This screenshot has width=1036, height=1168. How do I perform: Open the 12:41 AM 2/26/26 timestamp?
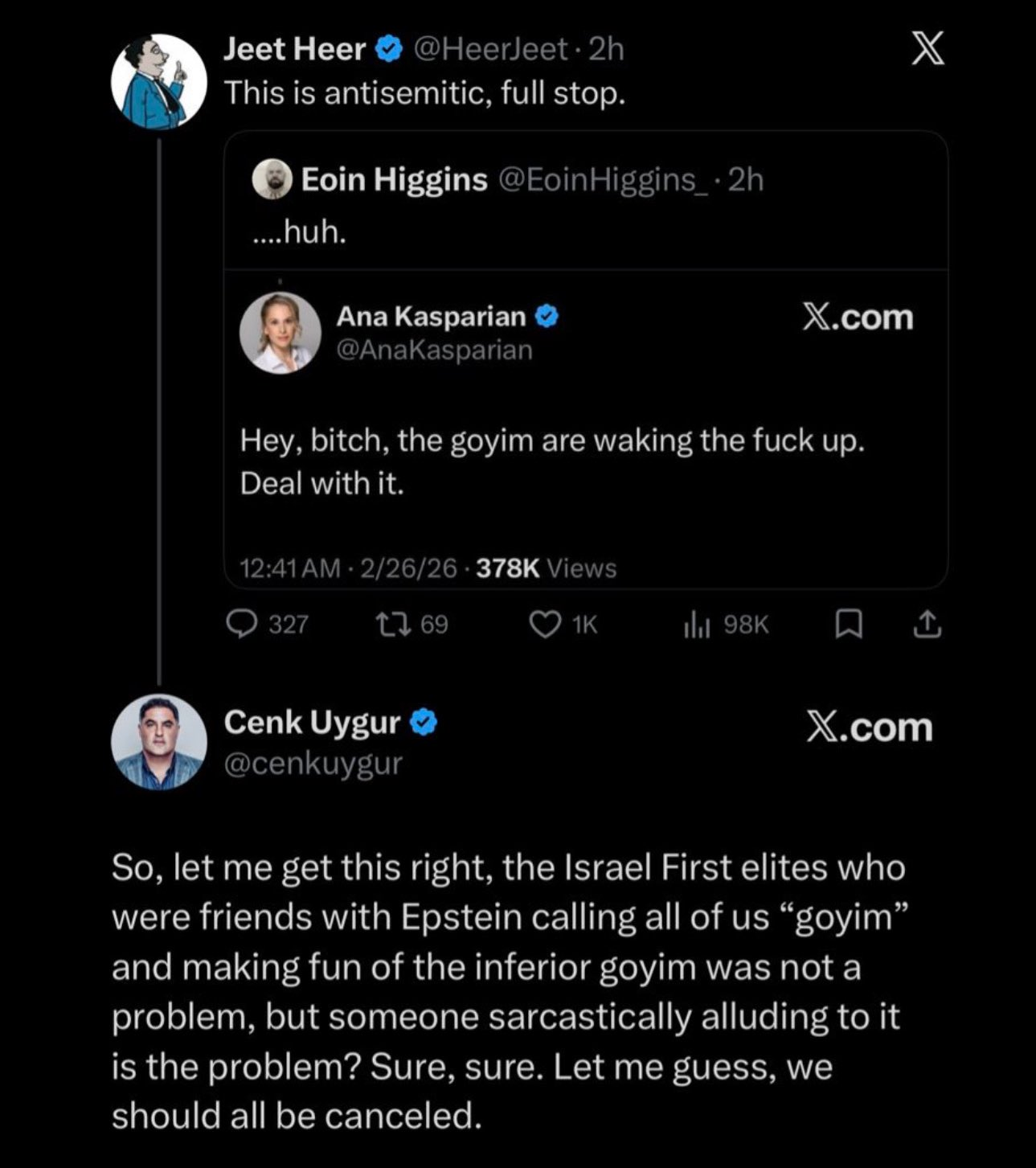tap(348, 568)
